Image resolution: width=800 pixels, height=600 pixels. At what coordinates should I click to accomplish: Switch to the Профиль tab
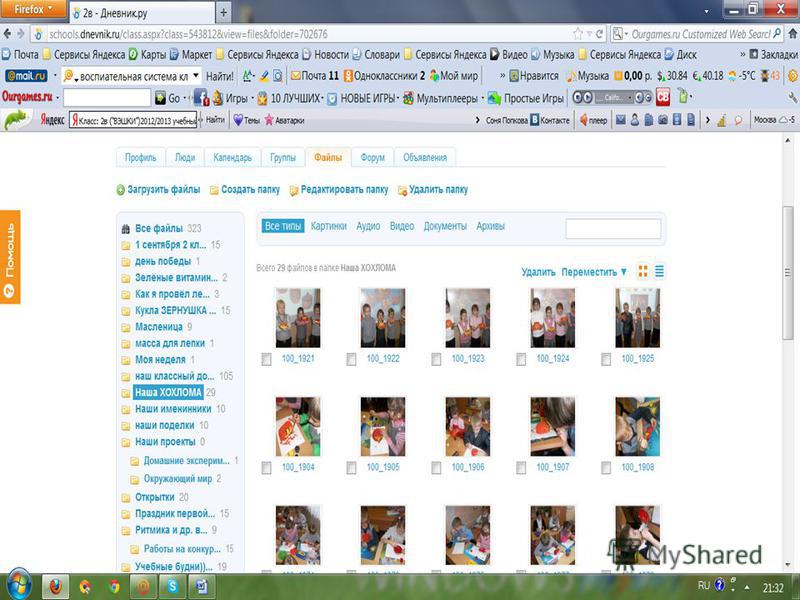click(140, 157)
